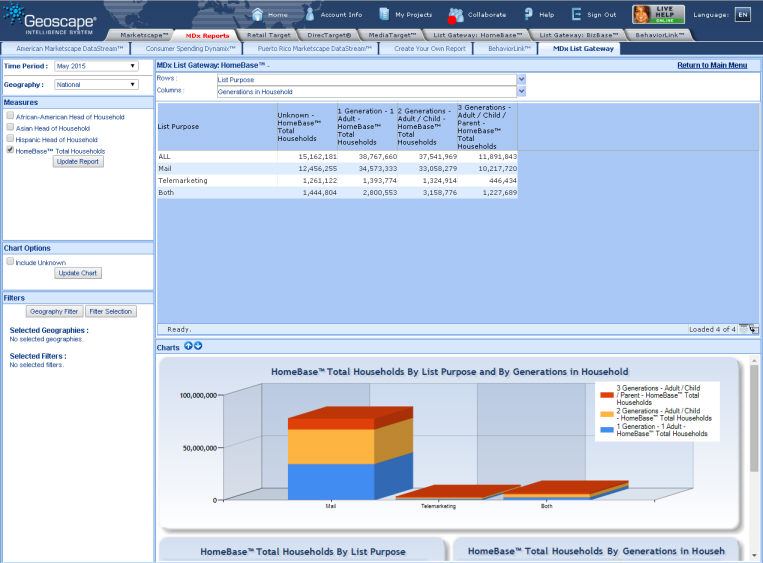This screenshot has height=563, width=763.
Task: Expand the Columns dropdown arrow for Generations in Household
Action: click(522, 91)
